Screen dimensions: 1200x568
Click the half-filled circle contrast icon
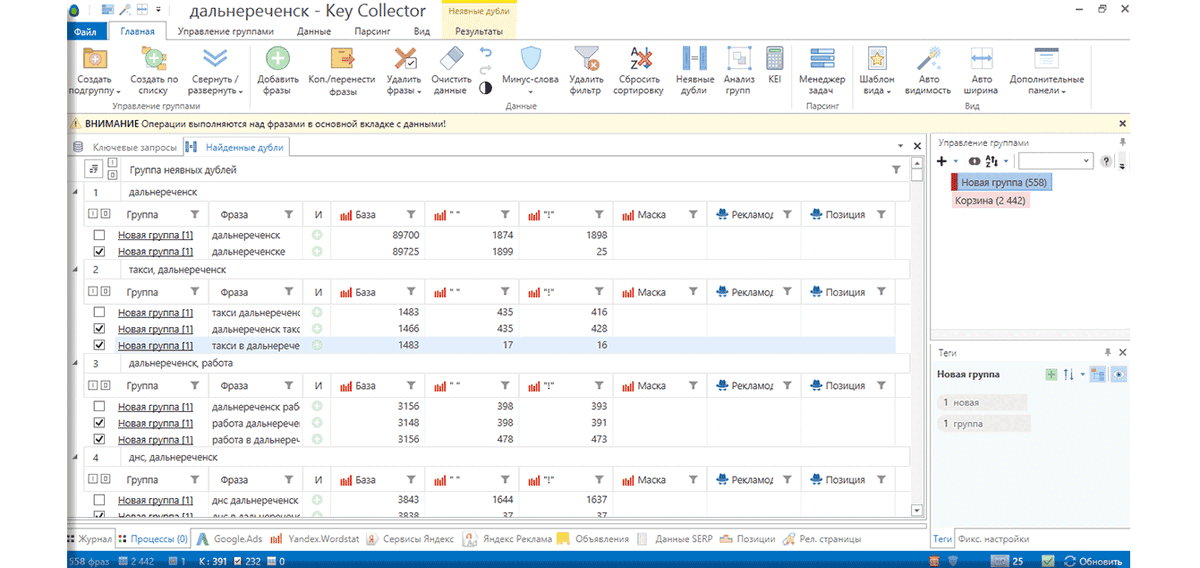(486, 87)
